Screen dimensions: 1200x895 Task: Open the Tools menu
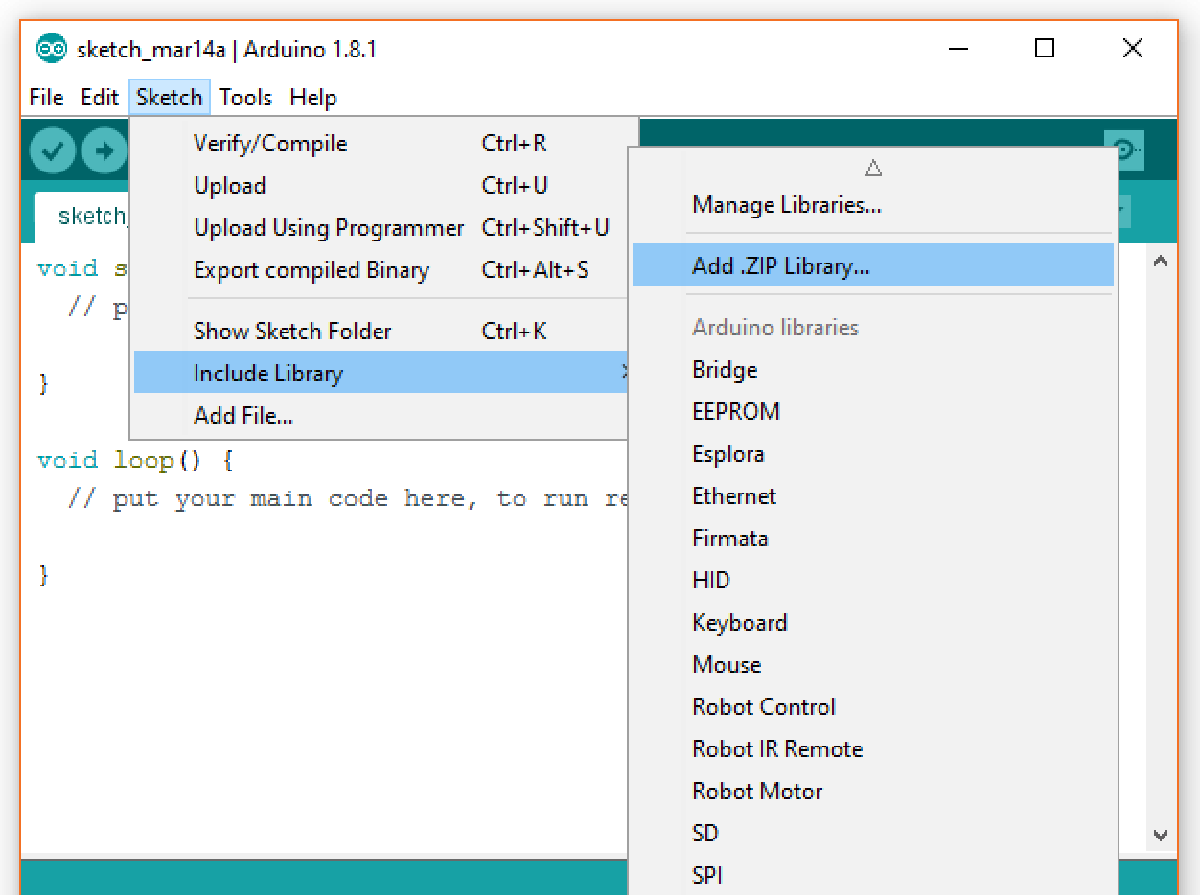(x=245, y=97)
